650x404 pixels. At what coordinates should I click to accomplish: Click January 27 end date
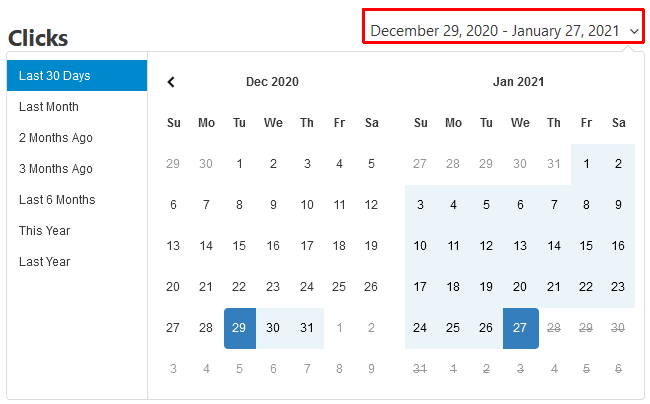pyautogui.click(x=520, y=328)
